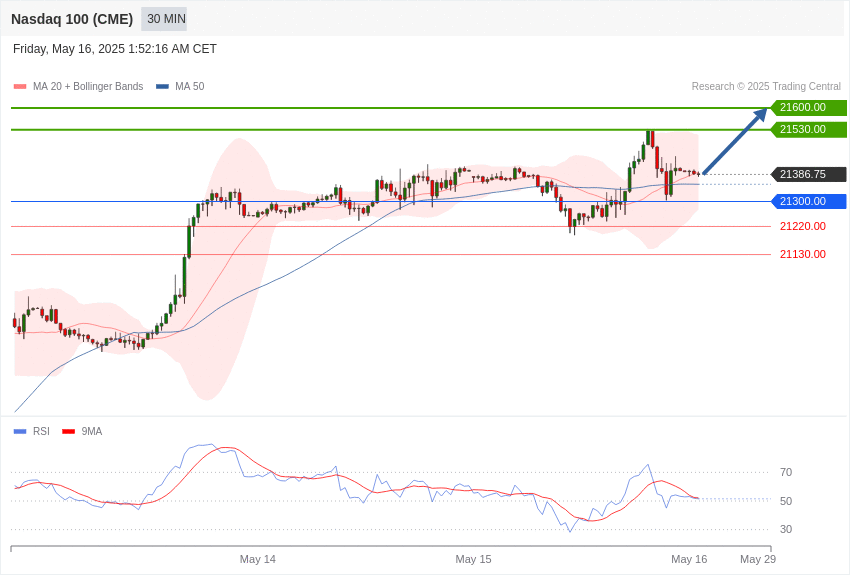Click the Research © 2025 Trading Central credit
The height and width of the screenshot is (576, 850).
[x=766, y=87]
